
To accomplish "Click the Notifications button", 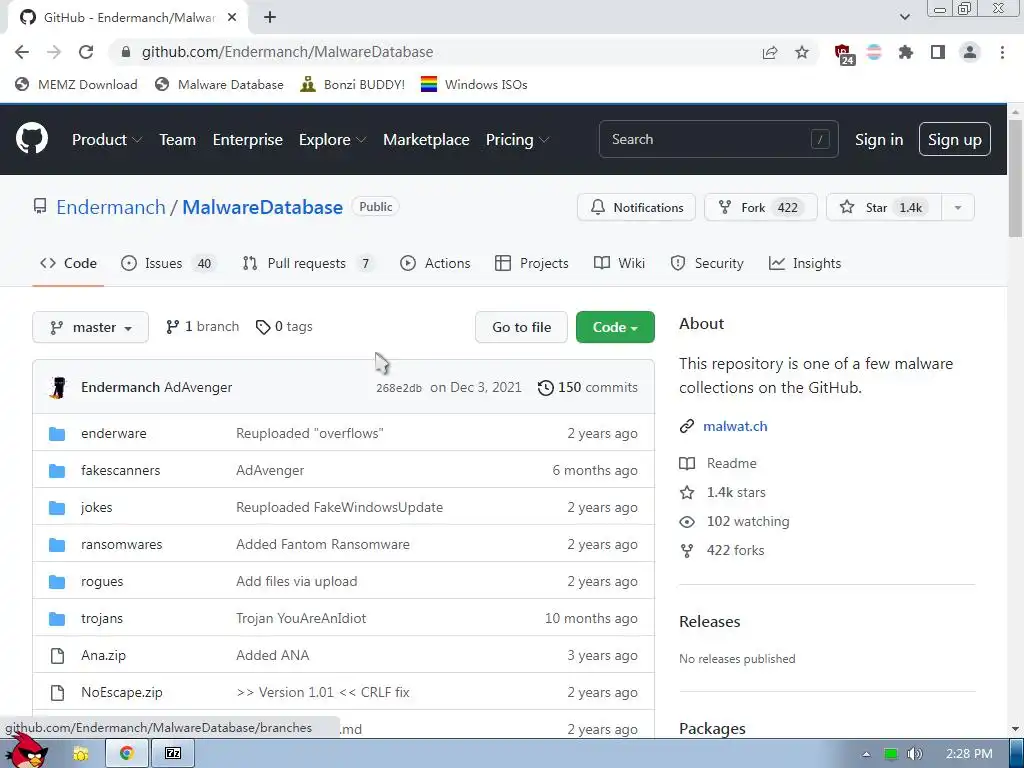I will (x=636, y=208).
